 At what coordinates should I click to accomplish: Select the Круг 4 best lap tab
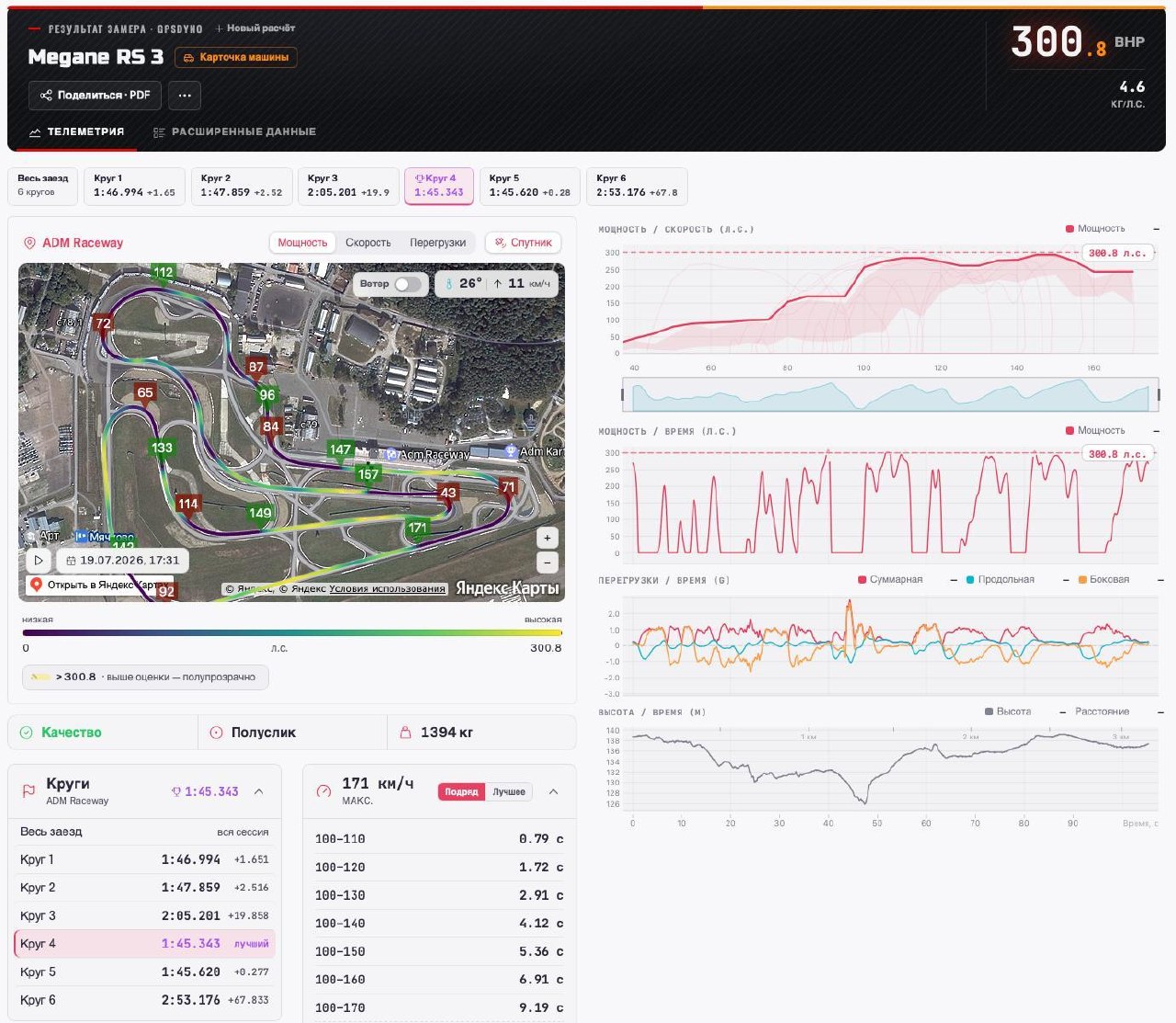(439, 186)
